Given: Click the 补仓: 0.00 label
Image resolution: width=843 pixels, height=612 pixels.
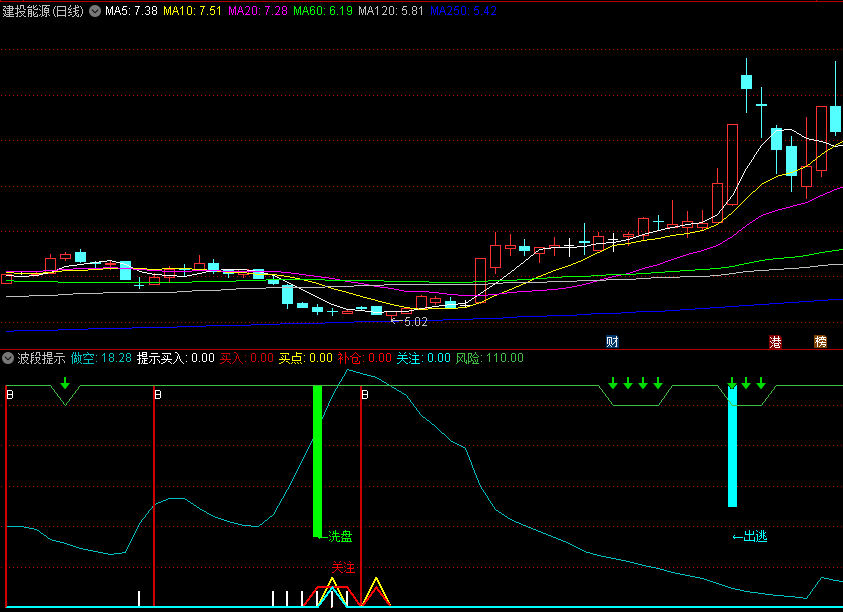Looking at the screenshot, I should point(365,358).
